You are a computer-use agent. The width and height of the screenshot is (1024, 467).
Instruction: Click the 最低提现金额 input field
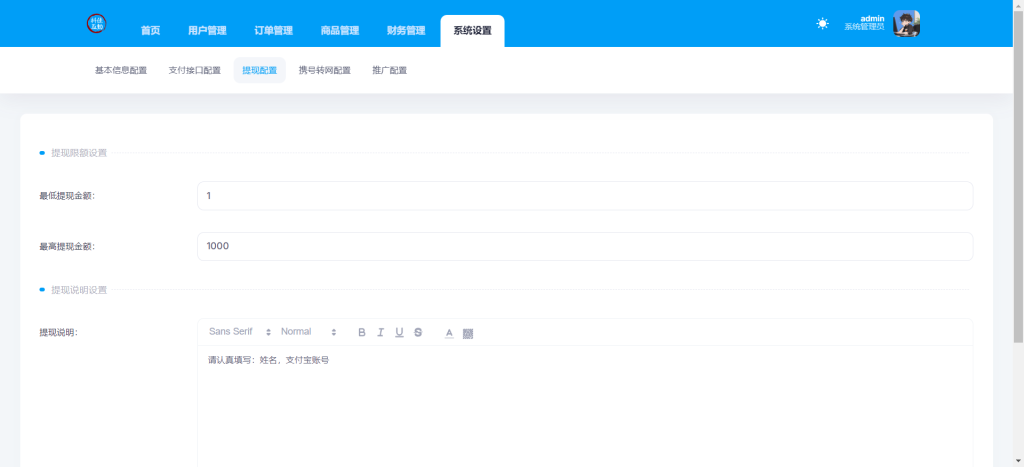[584, 196]
